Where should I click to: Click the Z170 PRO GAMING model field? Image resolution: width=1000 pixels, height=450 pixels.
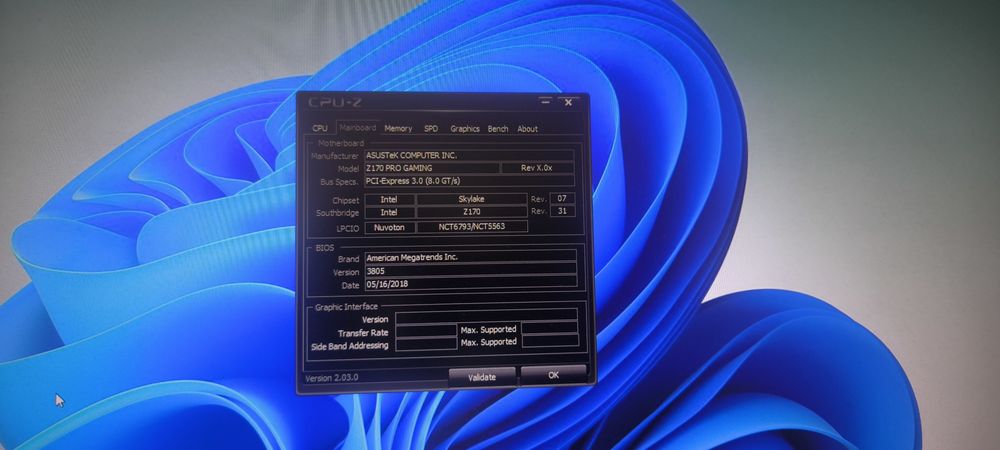(x=432, y=168)
